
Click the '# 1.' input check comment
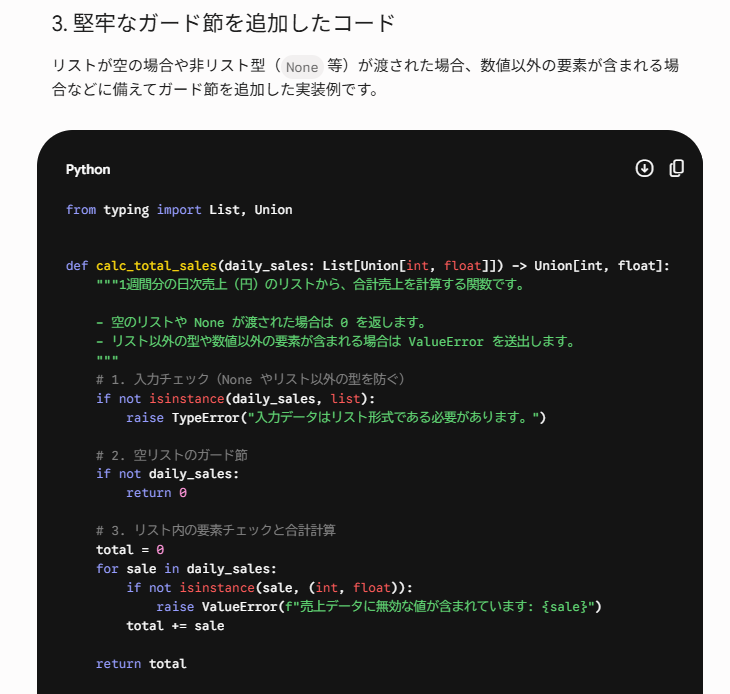[x=250, y=379]
